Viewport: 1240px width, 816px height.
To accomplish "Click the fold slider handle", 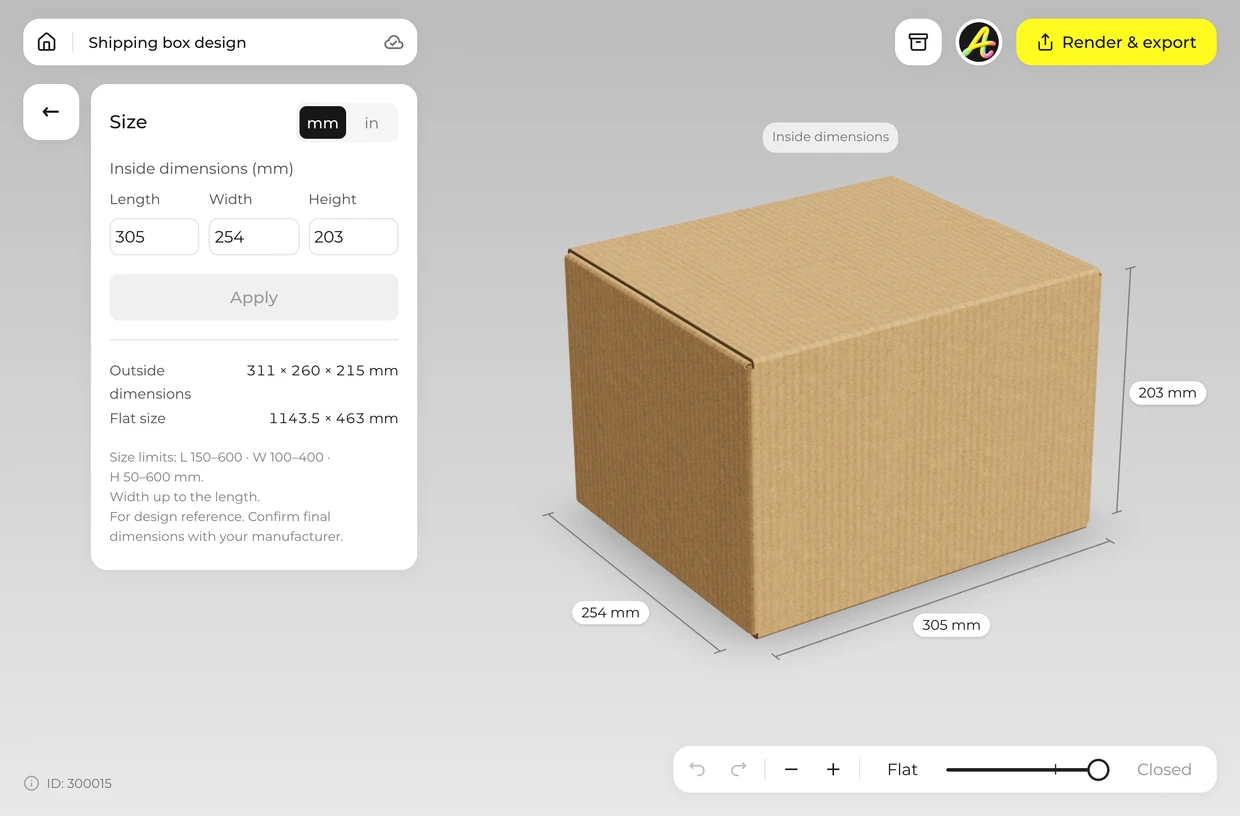I will (x=1098, y=769).
